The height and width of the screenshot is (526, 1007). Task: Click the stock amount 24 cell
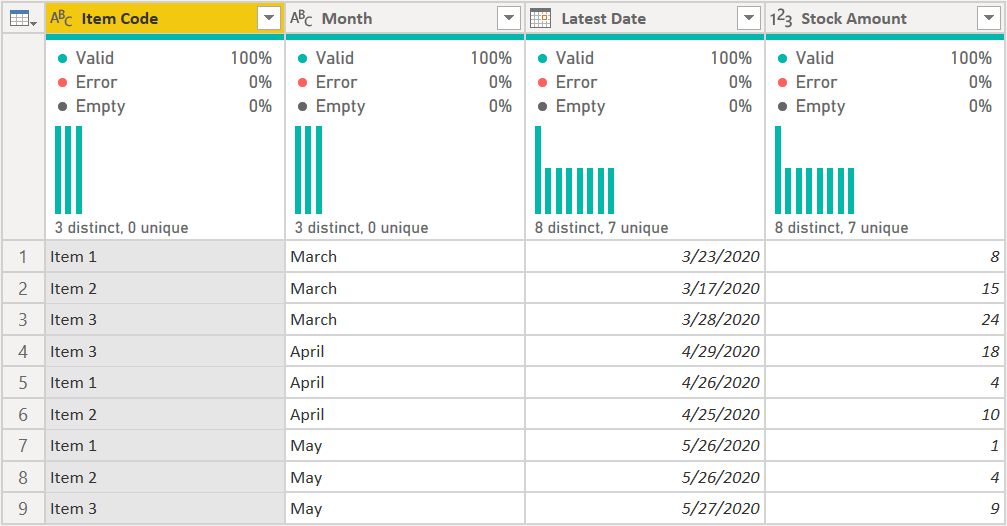click(886, 319)
